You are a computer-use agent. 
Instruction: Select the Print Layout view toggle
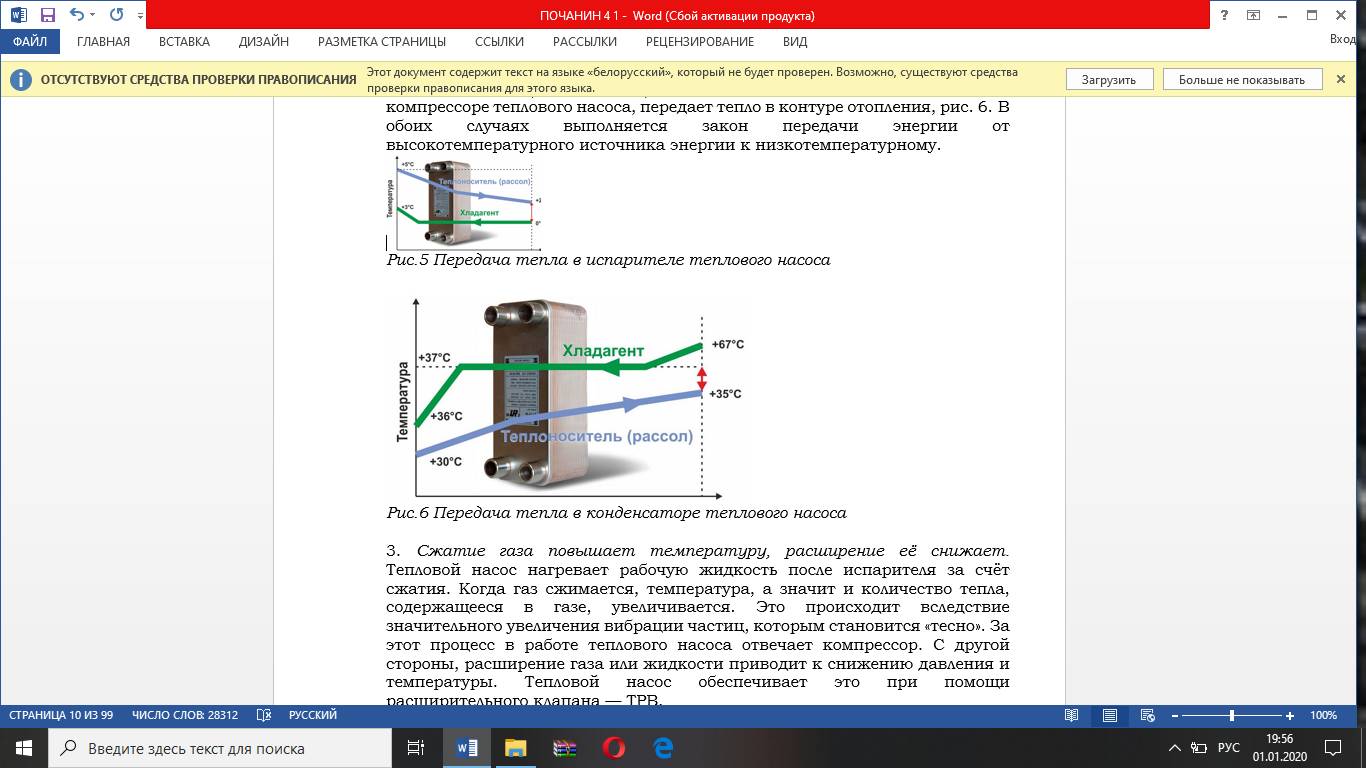coord(1110,715)
